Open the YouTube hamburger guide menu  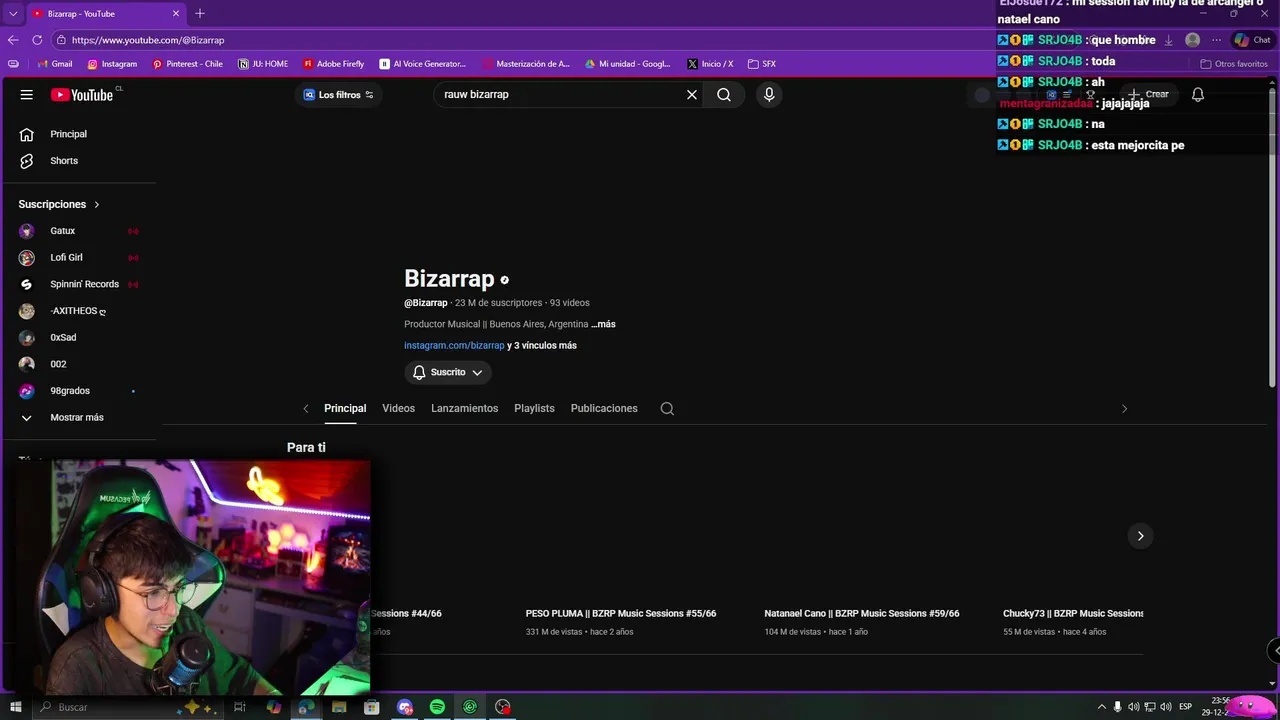(x=27, y=95)
